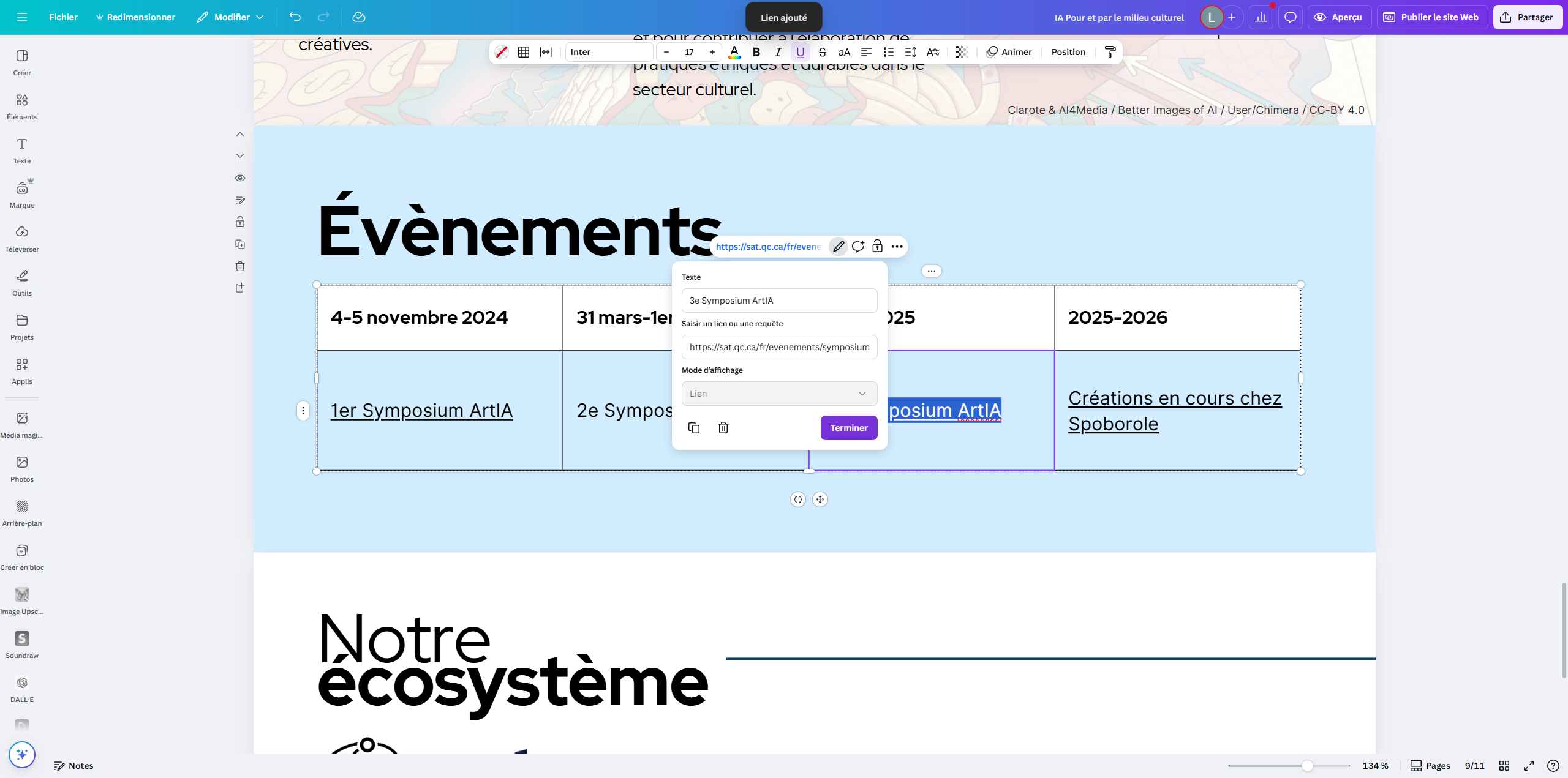Click the copy style paint roller icon
This screenshot has height=778, width=1568.
[1110, 52]
